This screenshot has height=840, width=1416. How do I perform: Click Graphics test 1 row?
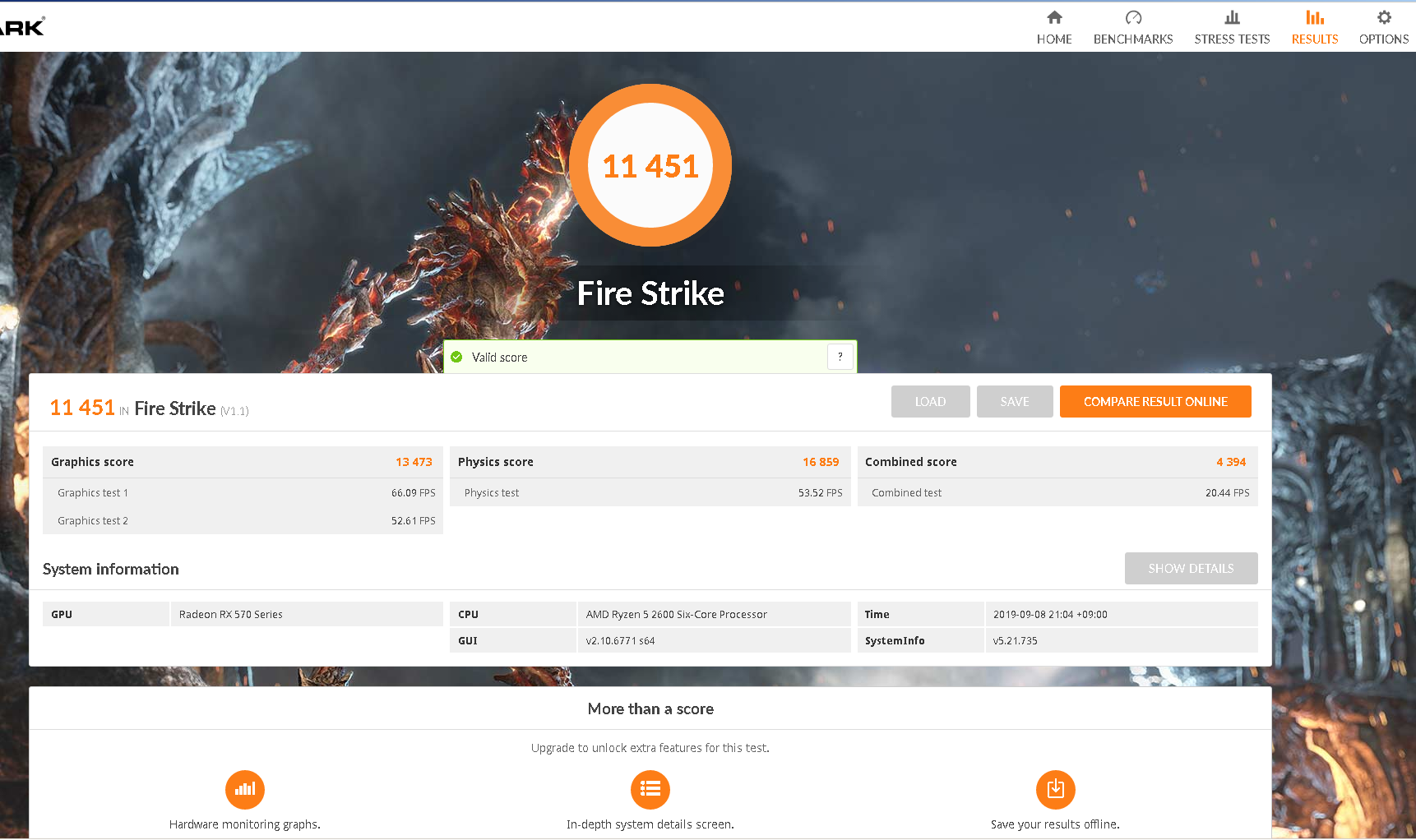[x=243, y=492]
